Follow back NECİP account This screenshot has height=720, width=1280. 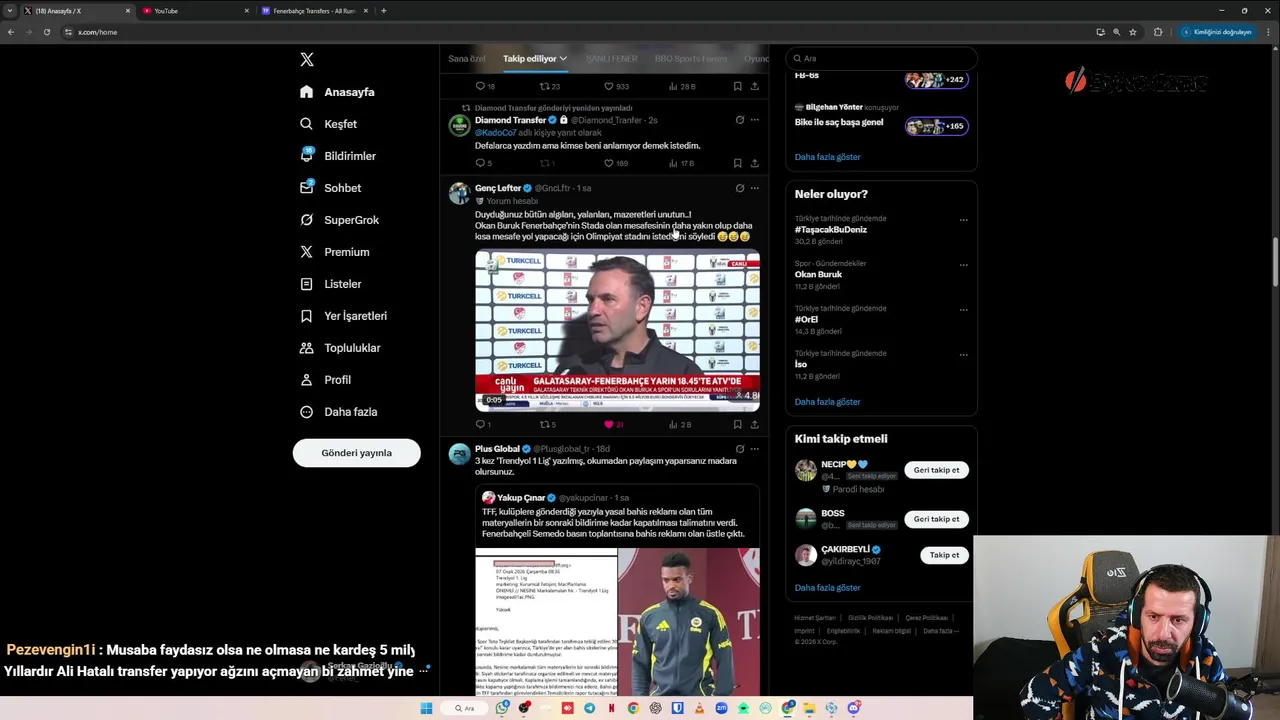pyautogui.click(x=936, y=470)
